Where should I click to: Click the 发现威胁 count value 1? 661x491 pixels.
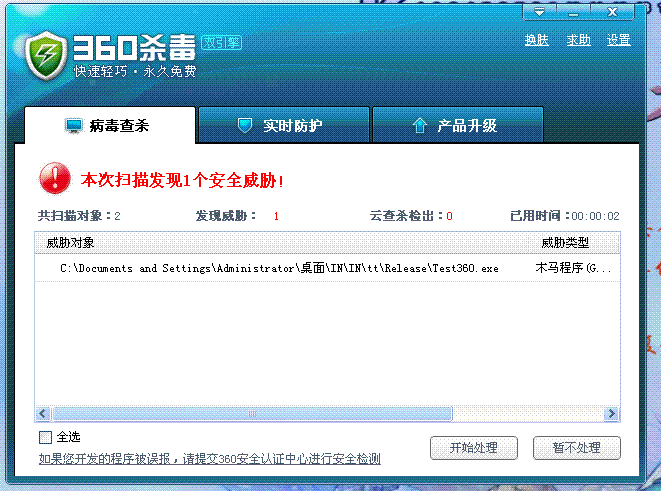276,216
